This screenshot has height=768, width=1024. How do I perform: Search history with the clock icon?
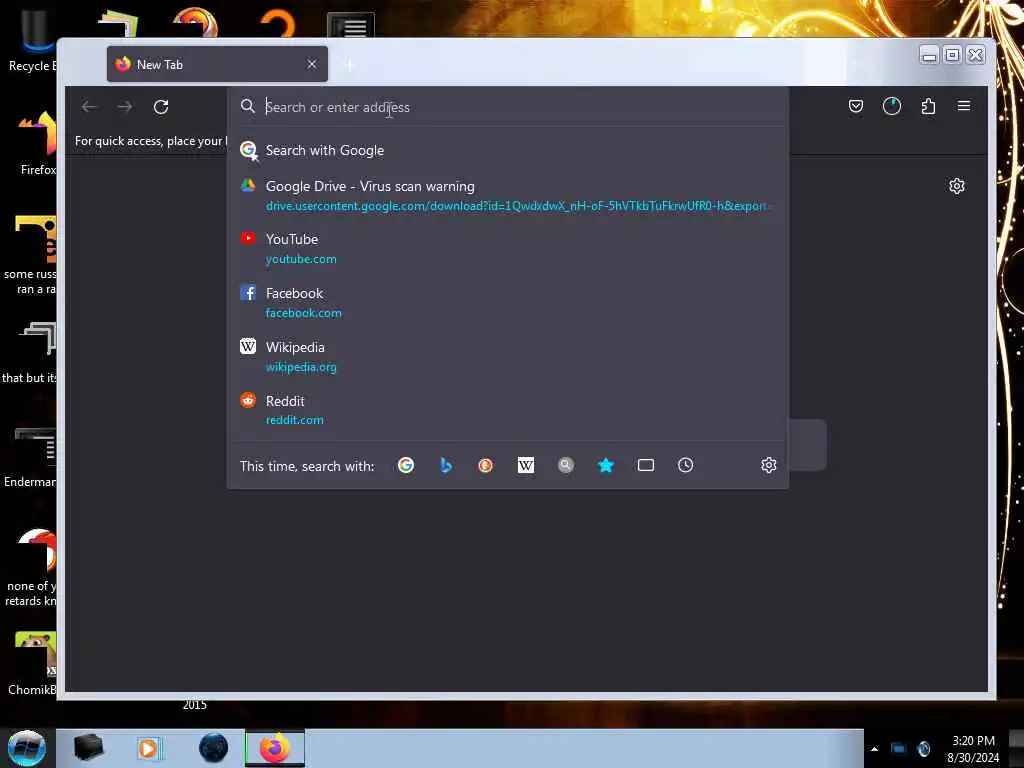685,465
